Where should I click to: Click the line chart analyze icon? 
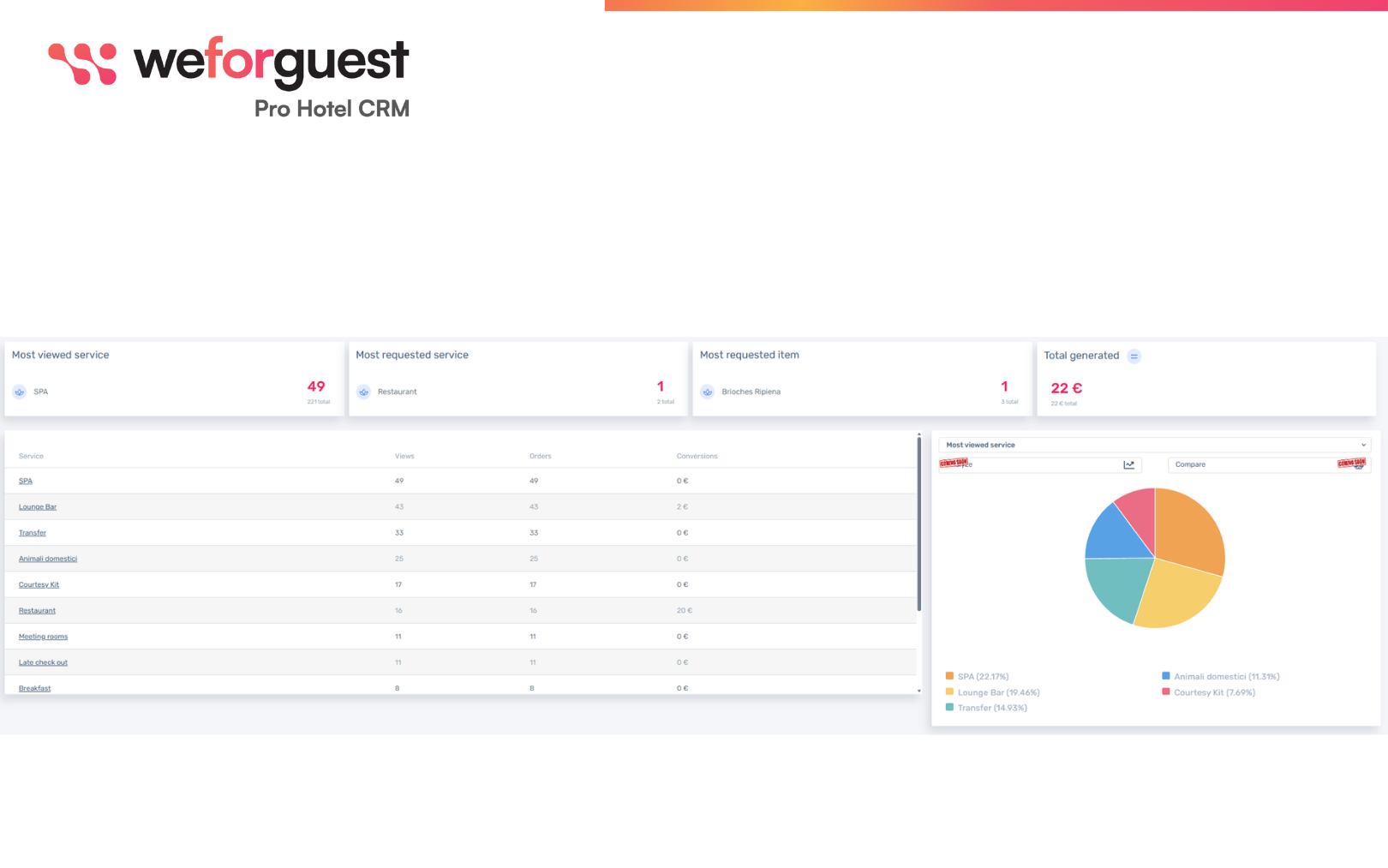(x=1128, y=464)
